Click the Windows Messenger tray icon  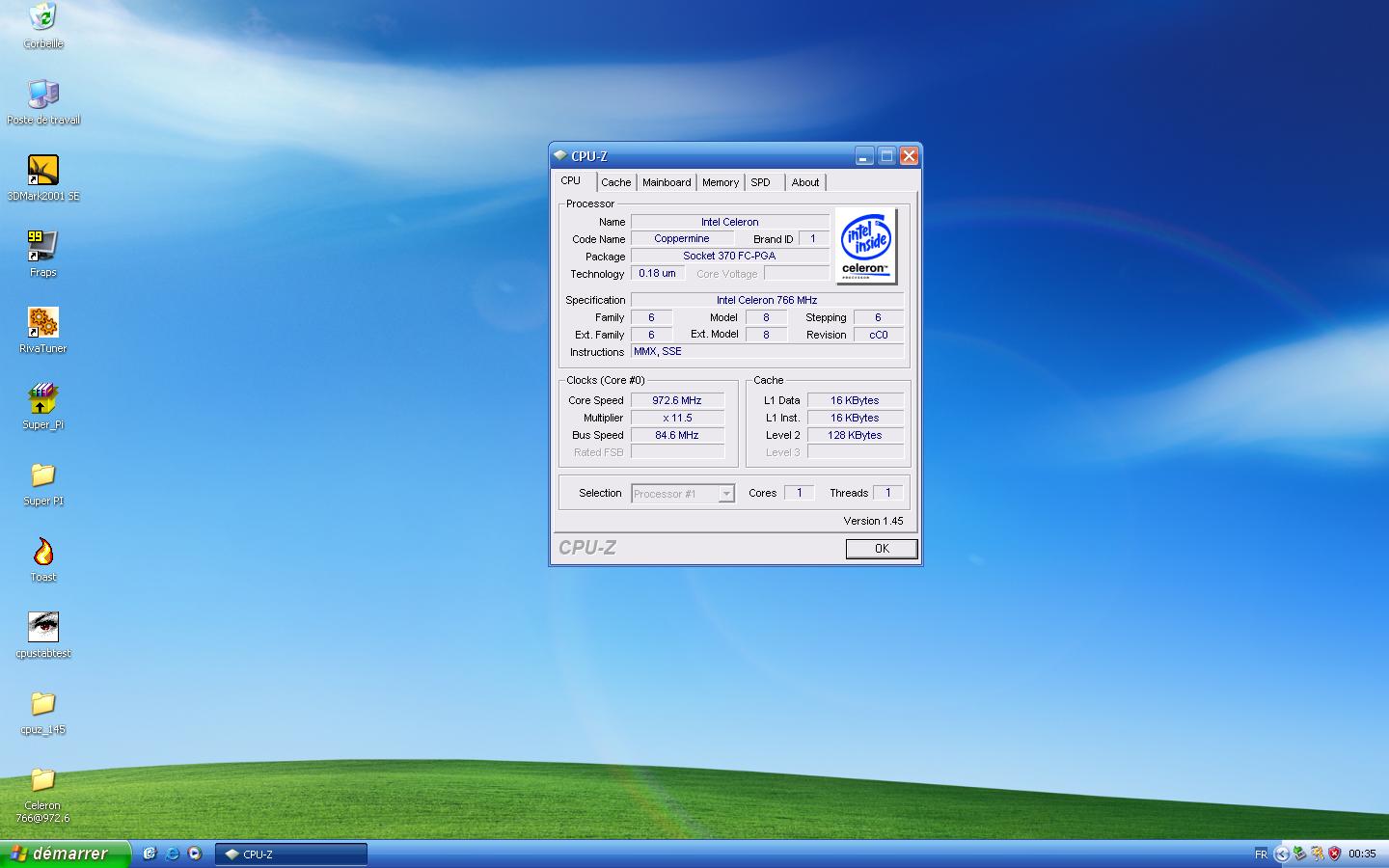[x=1318, y=854]
